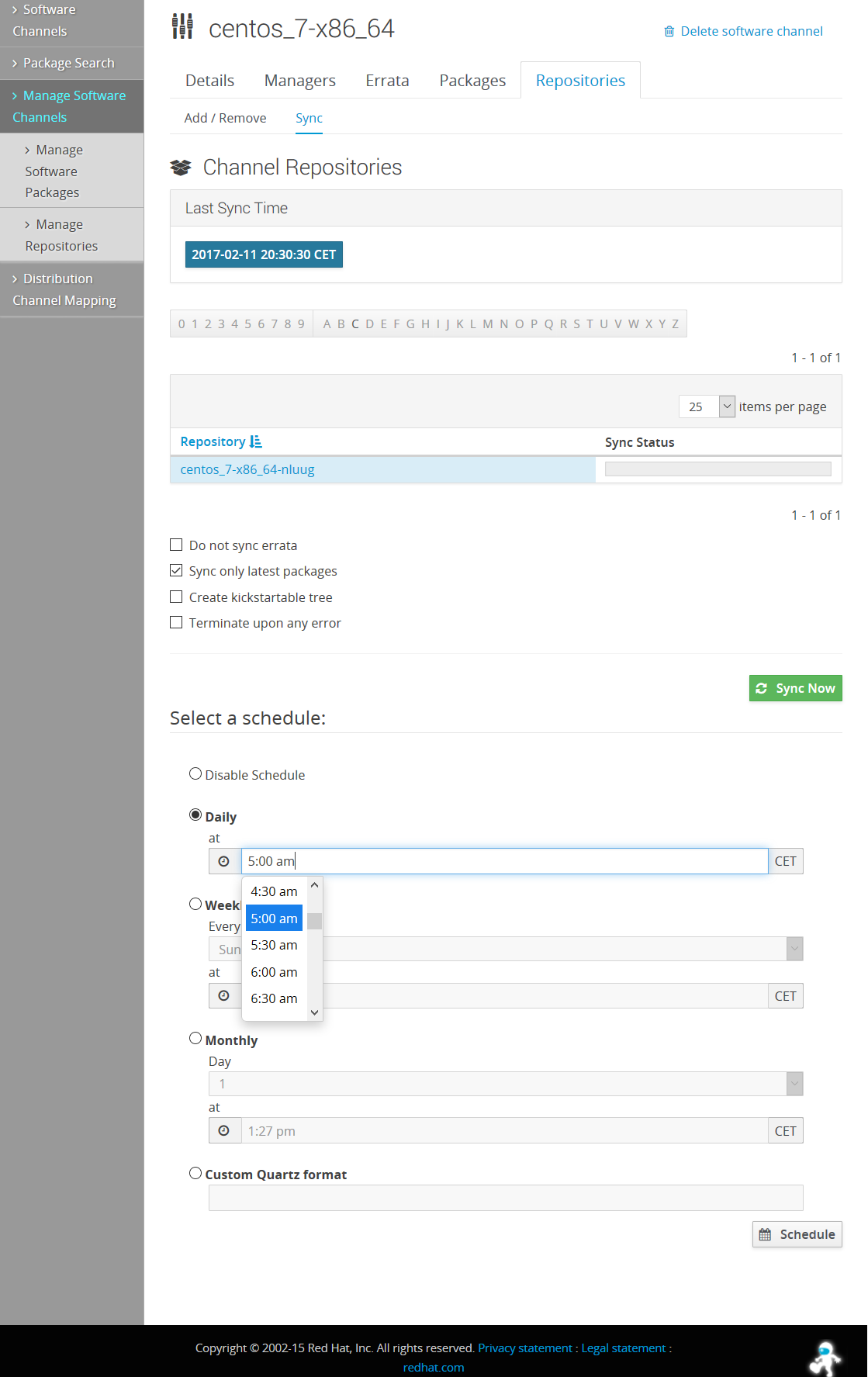Select the Disable Schedule radio option
The height and width of the screenshot is (1377, 868).
(x=195, y=774)
